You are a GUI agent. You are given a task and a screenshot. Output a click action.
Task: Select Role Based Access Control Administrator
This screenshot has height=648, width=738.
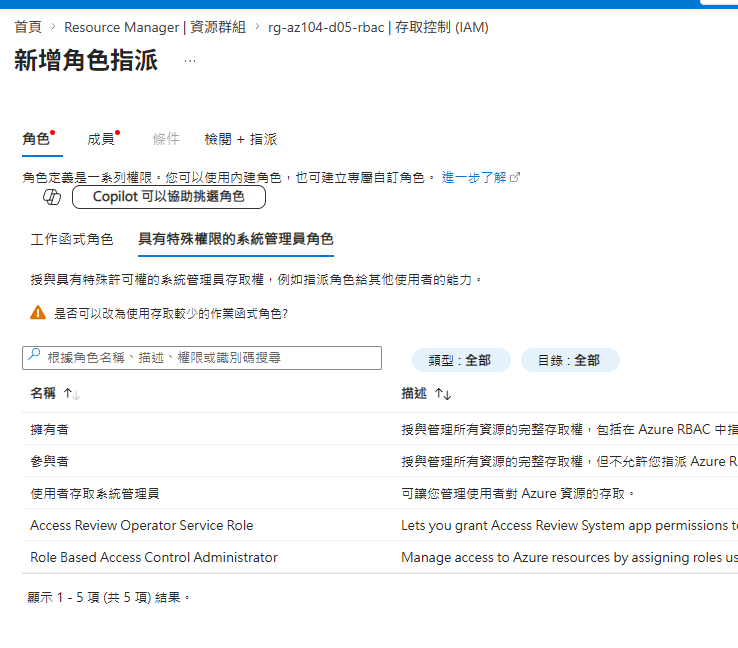[380, 557]
